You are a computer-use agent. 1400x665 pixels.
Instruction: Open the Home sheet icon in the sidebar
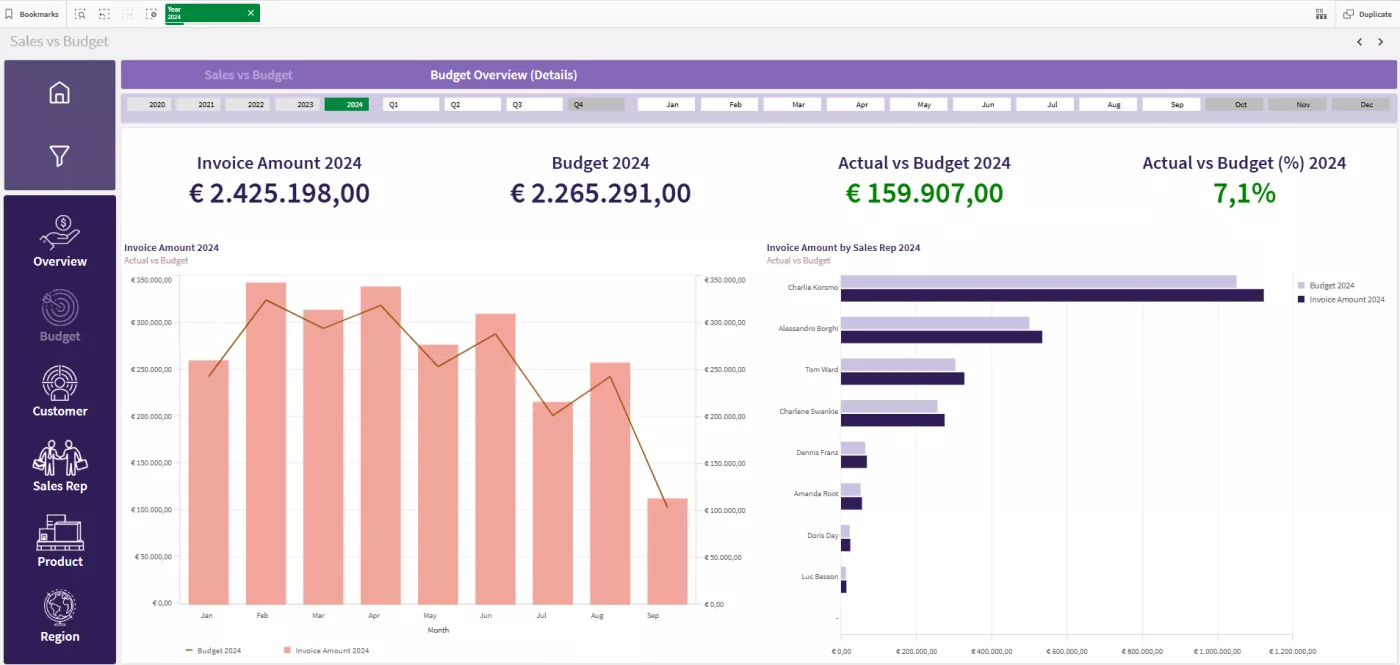(59, 93)
